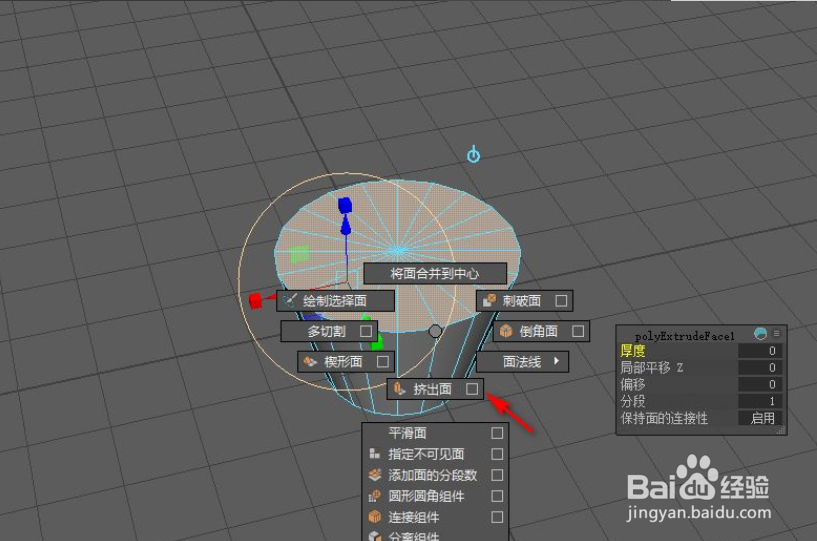Click the bevel cube icon next to 倒角面

coord(506,331)
